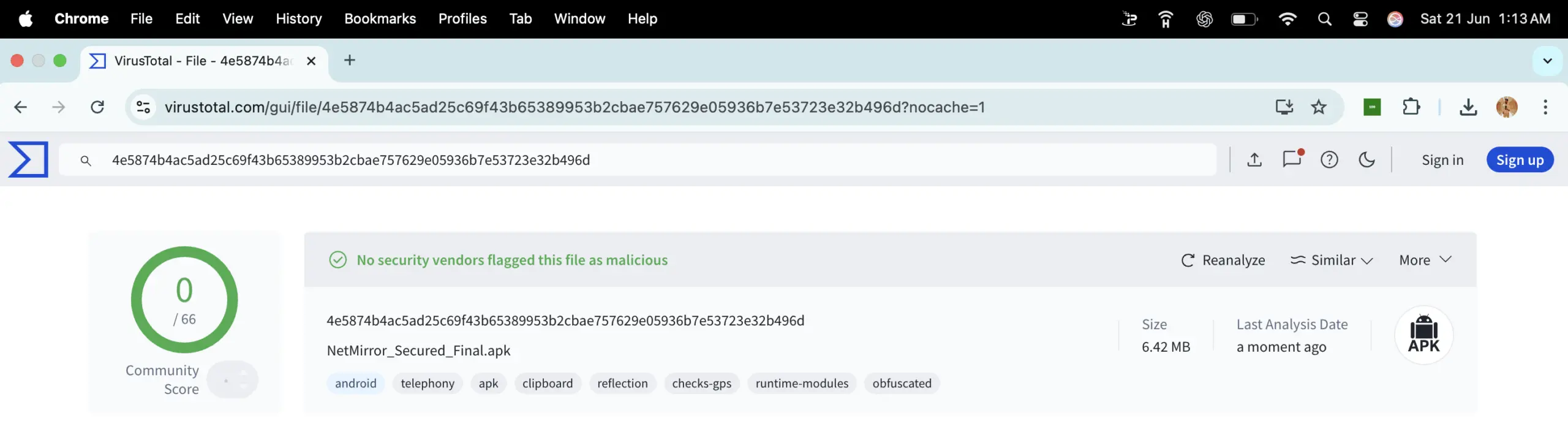Open the Apple menu
This screenshot has height=440, width=1568.
point(26,18)
